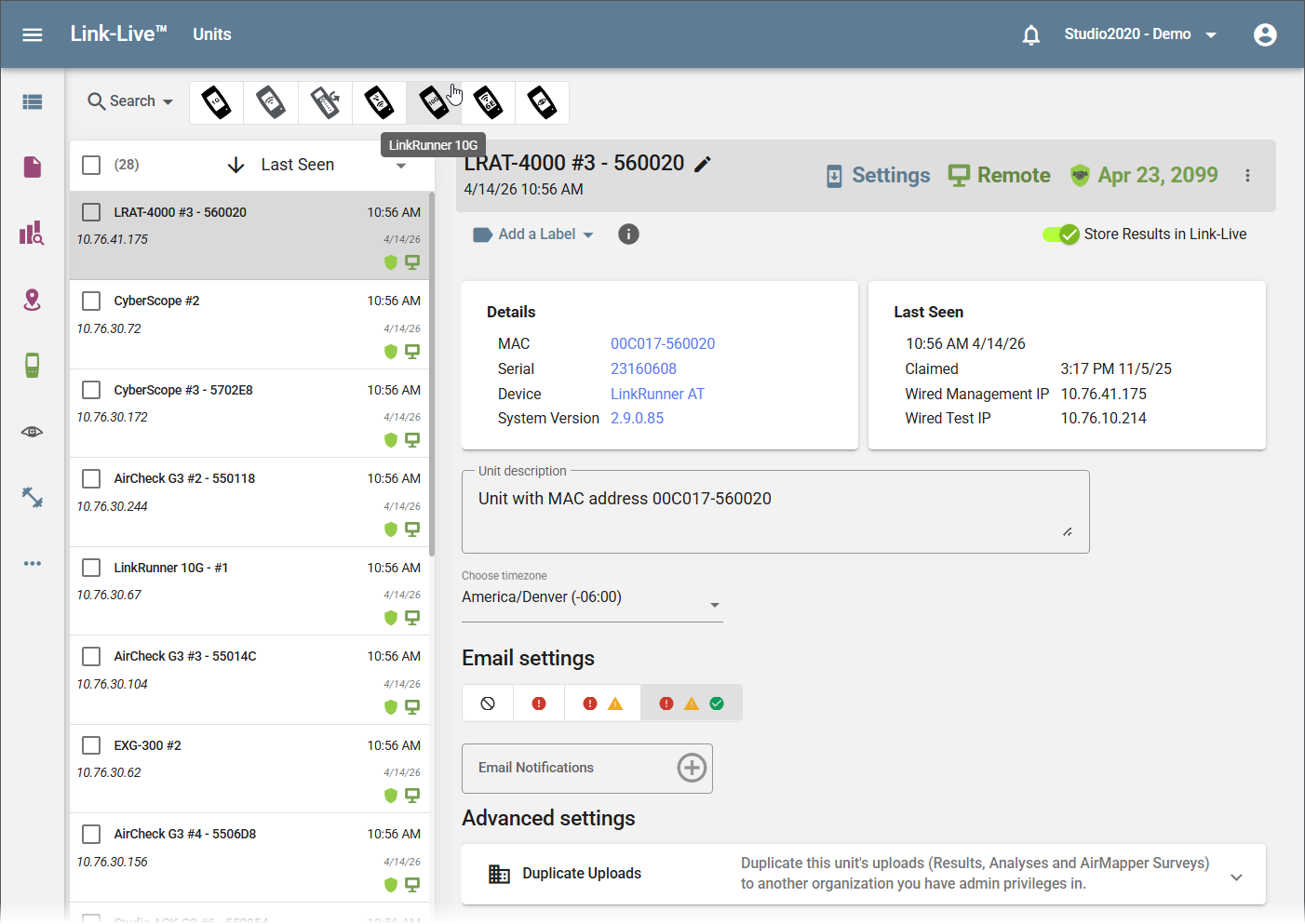This screenshot has width=1305, height=924.
Task: Check the AirCheck G3 #3 - 55014C checkbox
Action: coord(91,656)
